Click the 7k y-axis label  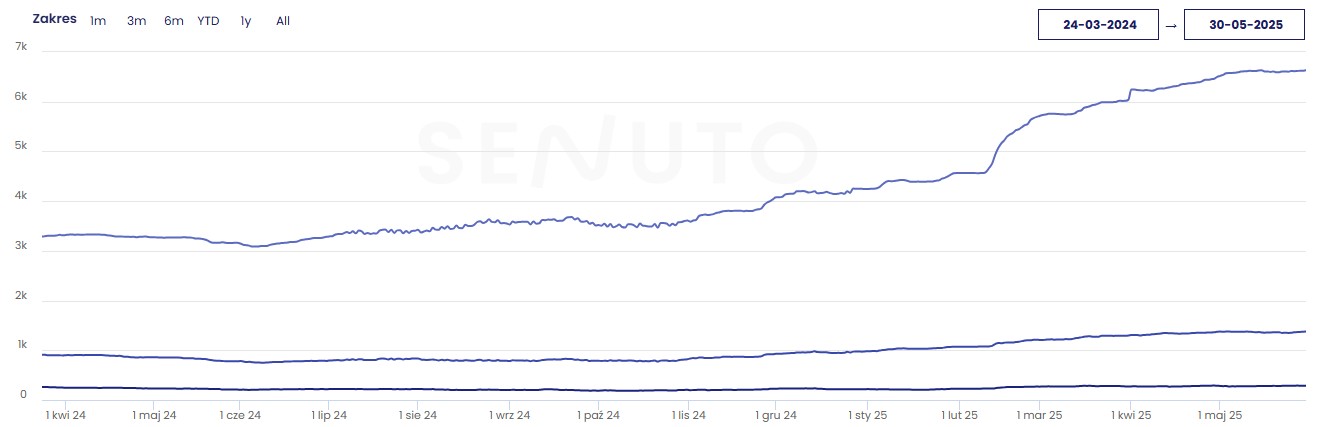21,47
